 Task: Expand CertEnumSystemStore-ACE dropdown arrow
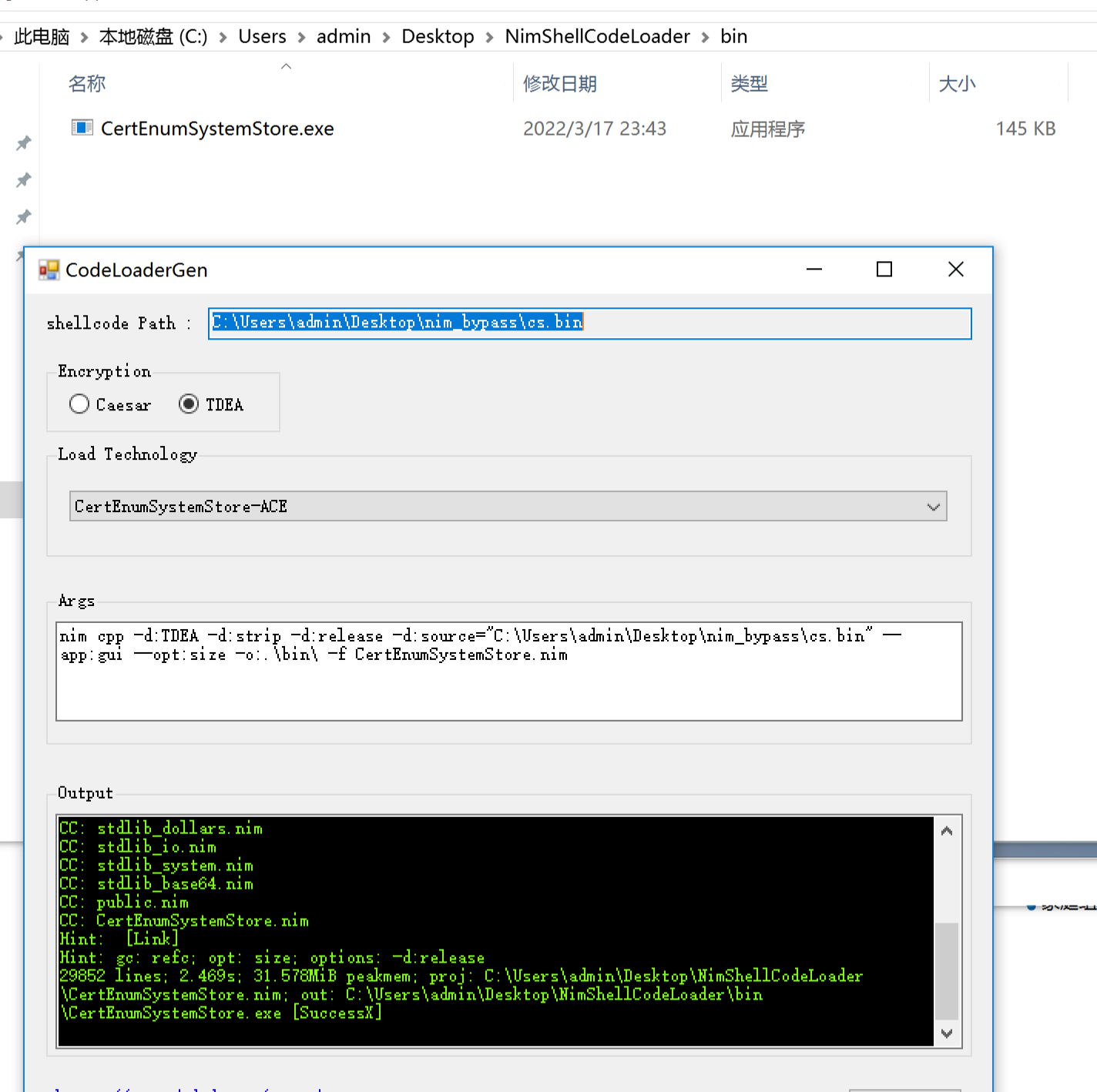[934, 507]
